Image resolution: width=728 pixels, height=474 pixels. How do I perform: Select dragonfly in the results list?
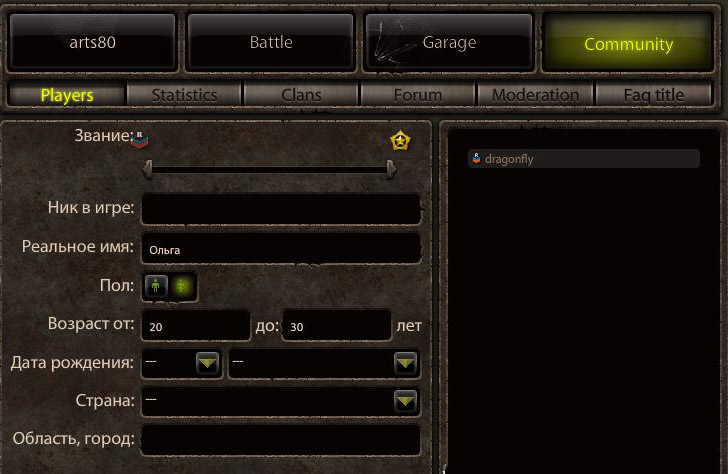coord(584,159)
